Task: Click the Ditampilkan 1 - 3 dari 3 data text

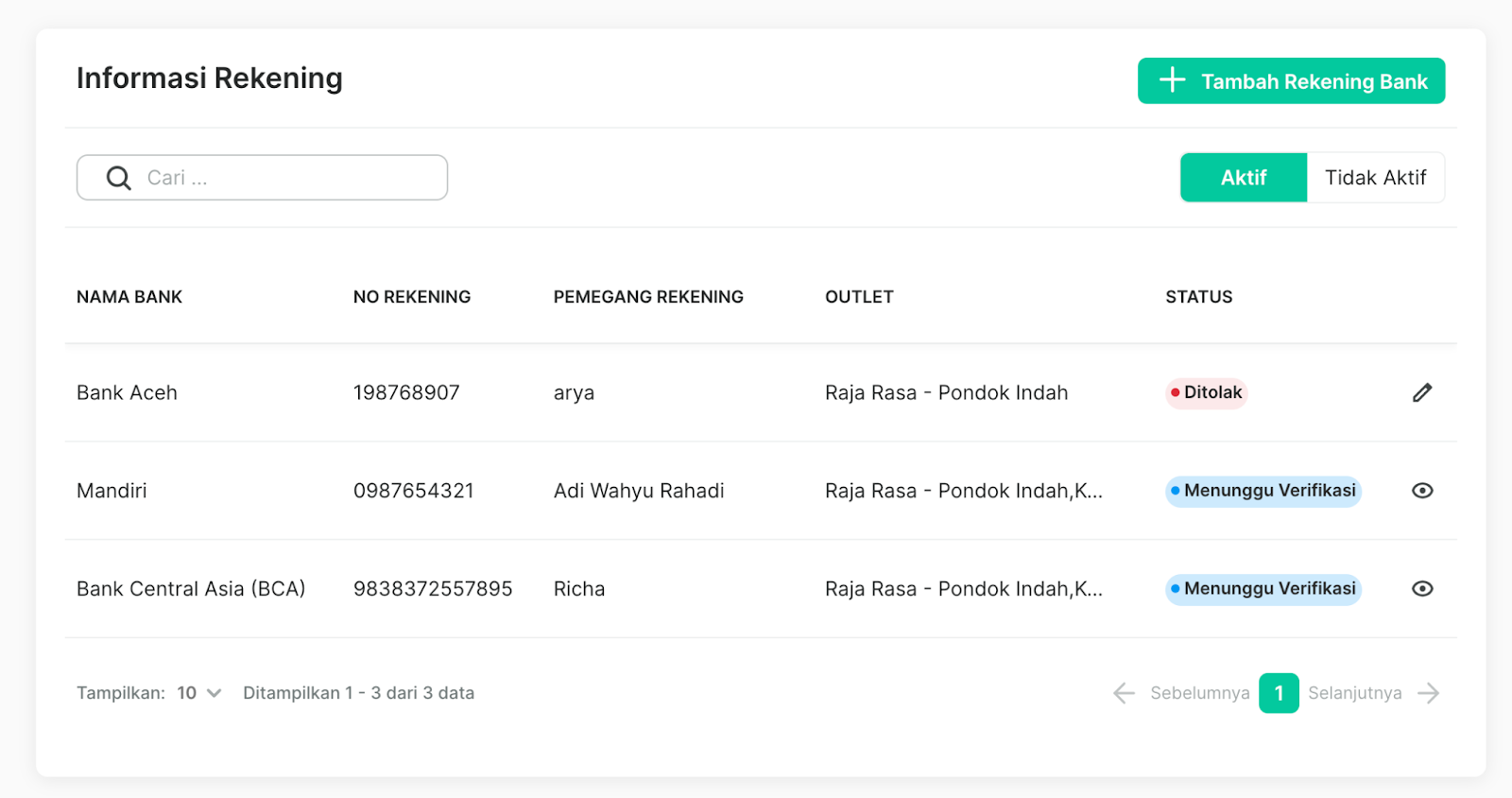Action: 359,693
